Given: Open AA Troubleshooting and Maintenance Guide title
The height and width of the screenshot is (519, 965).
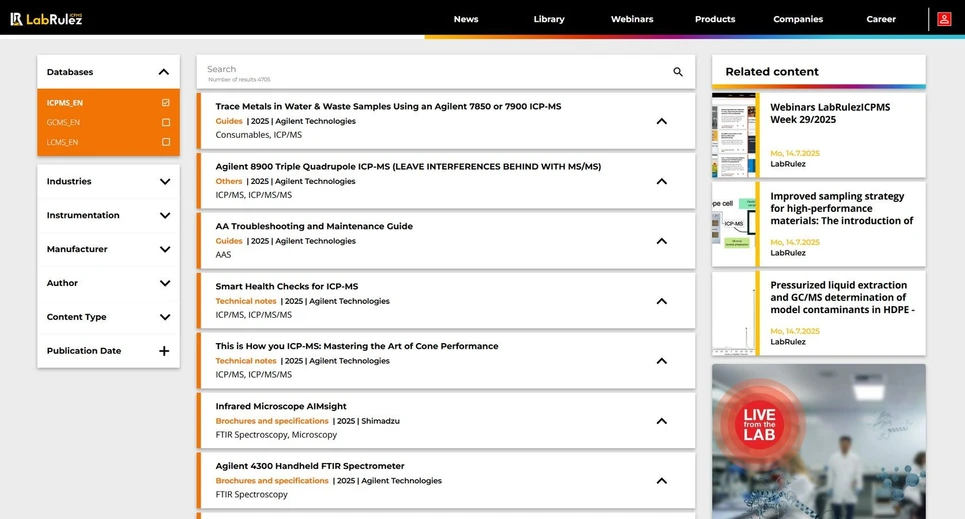Looking at the screenshot, I should tap(314, 226).
